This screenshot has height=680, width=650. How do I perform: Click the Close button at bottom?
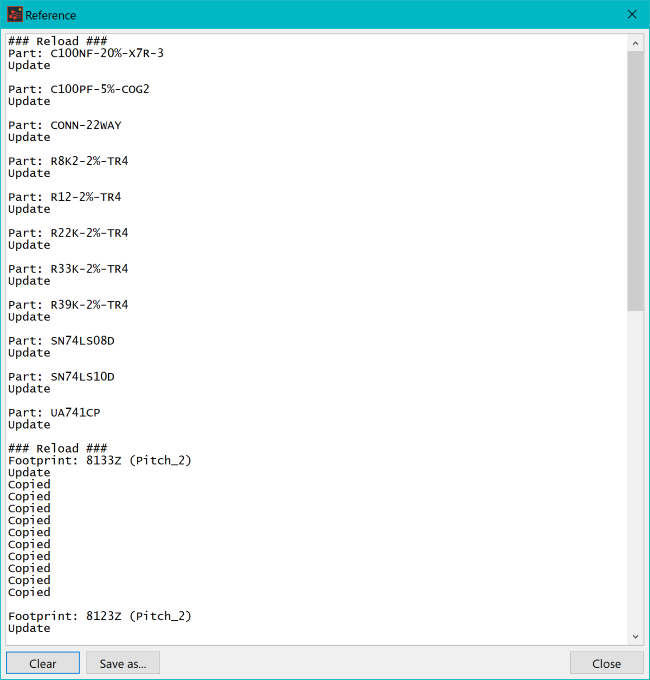[606, 663]
